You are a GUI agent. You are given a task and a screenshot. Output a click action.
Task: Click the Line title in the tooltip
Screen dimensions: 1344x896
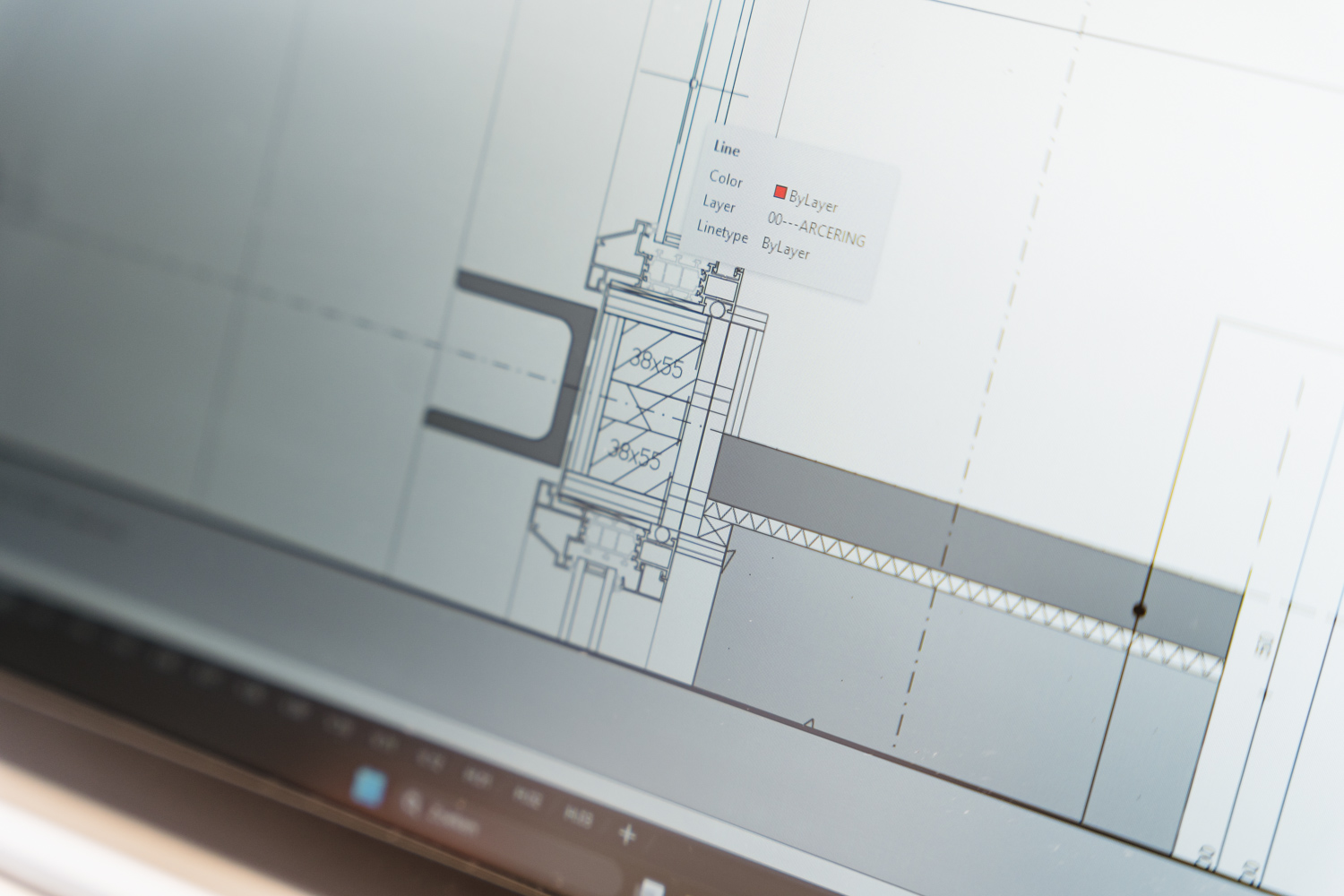(727, 150)
